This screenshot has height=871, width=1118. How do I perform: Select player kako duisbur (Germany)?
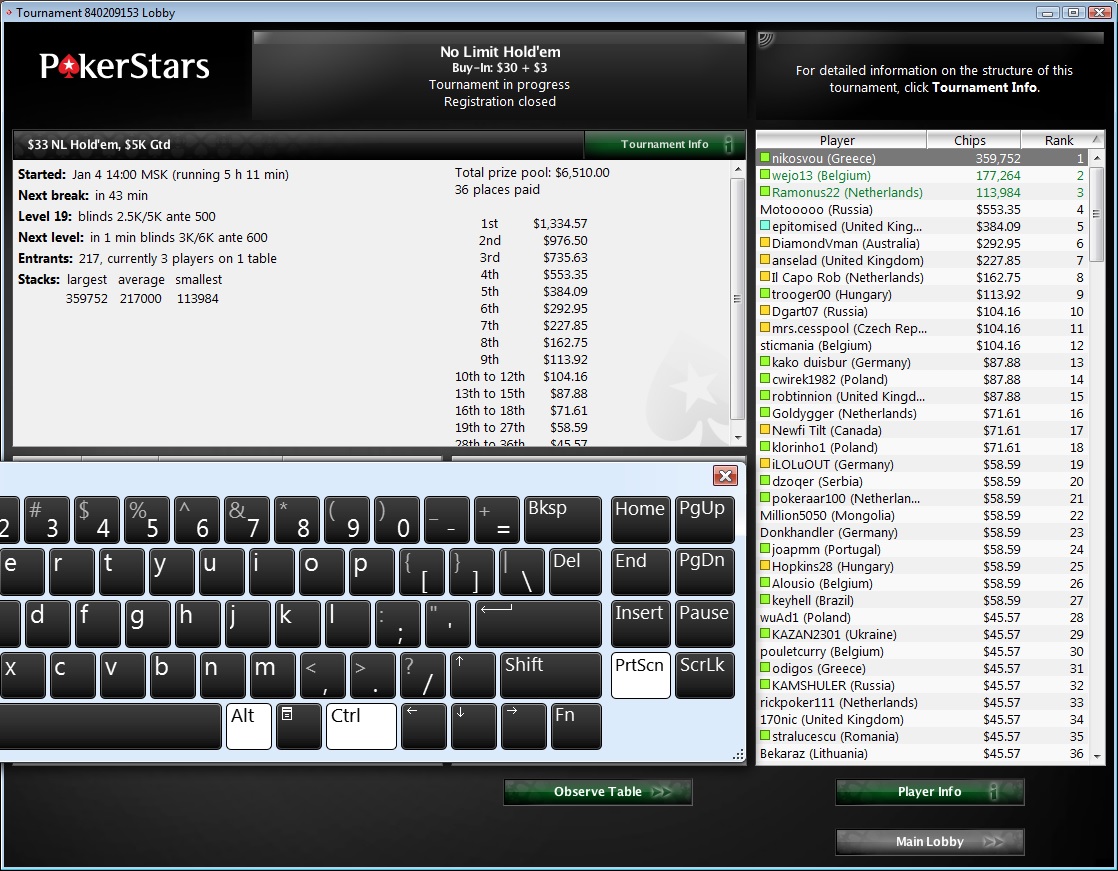point(923,362)
